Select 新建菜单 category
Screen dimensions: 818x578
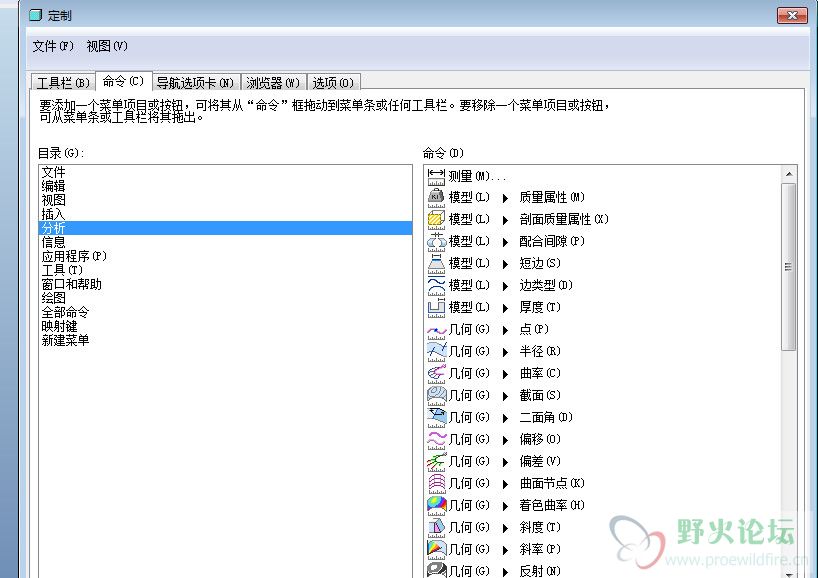tap(225, 341)
